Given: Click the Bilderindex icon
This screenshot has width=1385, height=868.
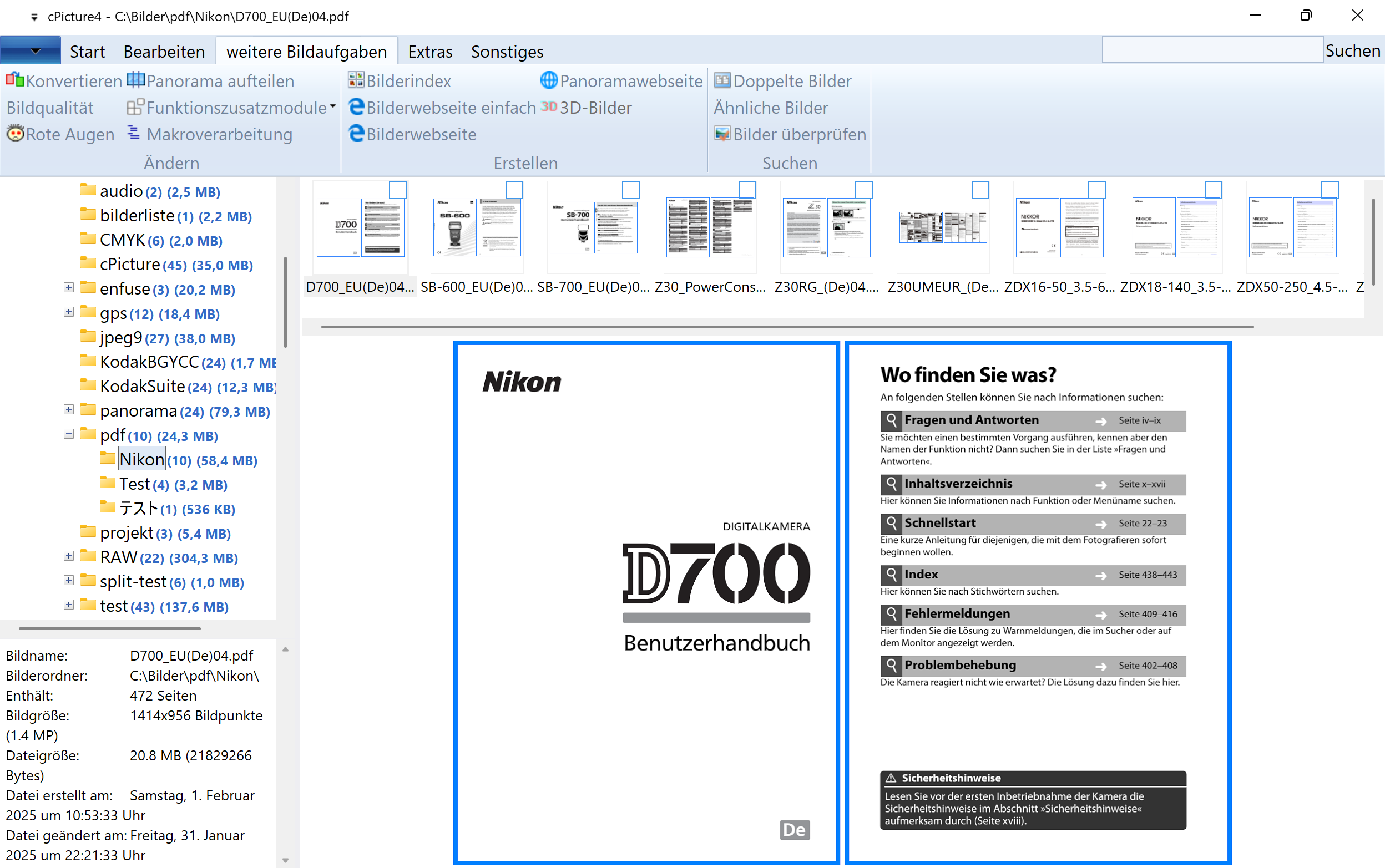Looking at the screenshot, I should point(356,80).
